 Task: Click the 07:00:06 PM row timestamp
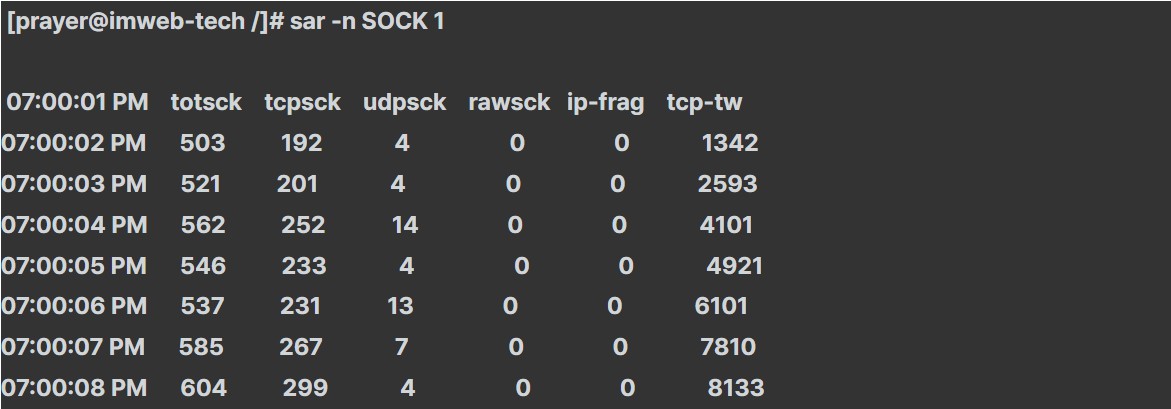point(74,306)
